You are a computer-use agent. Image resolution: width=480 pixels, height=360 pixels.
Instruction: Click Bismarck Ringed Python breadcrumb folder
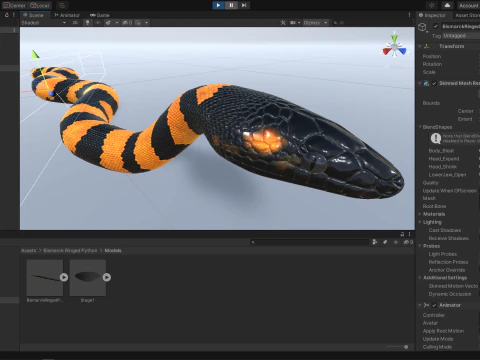pos(70,250)
